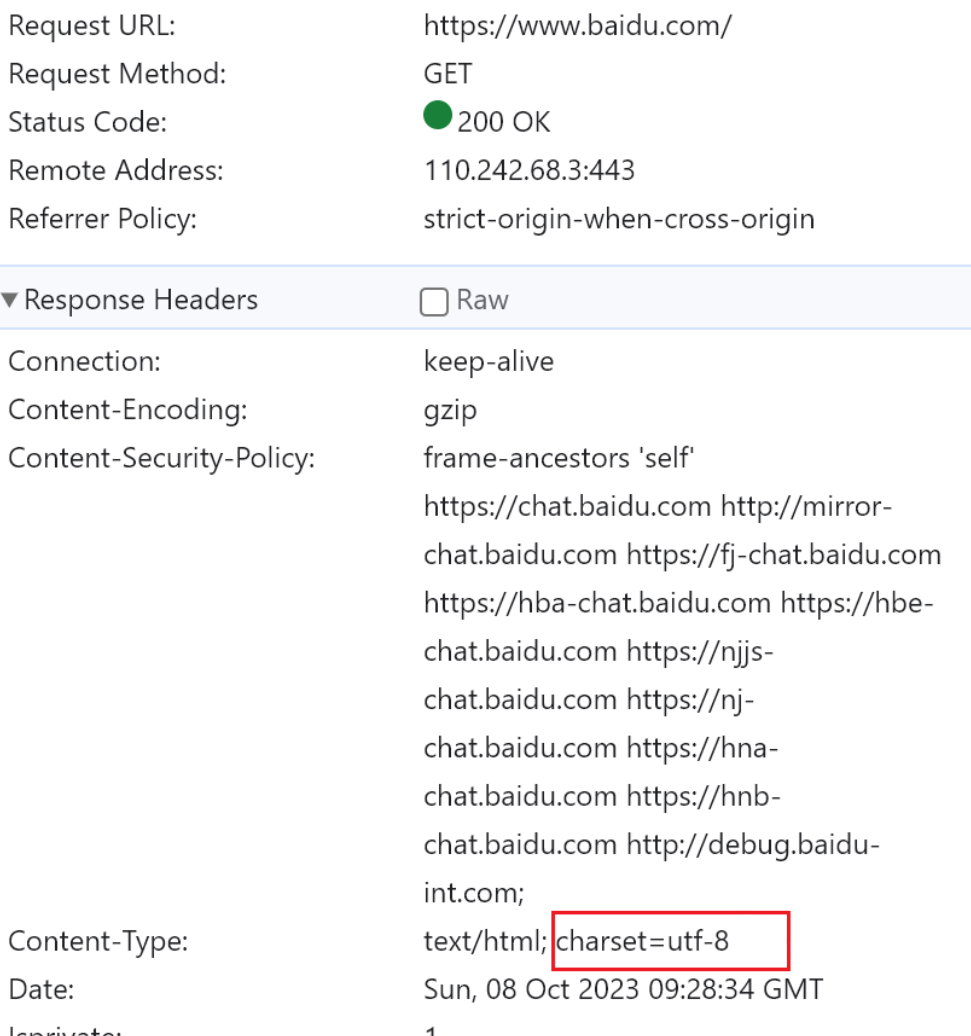Click the frame-ancestors 'self' value text

point(559,459)
